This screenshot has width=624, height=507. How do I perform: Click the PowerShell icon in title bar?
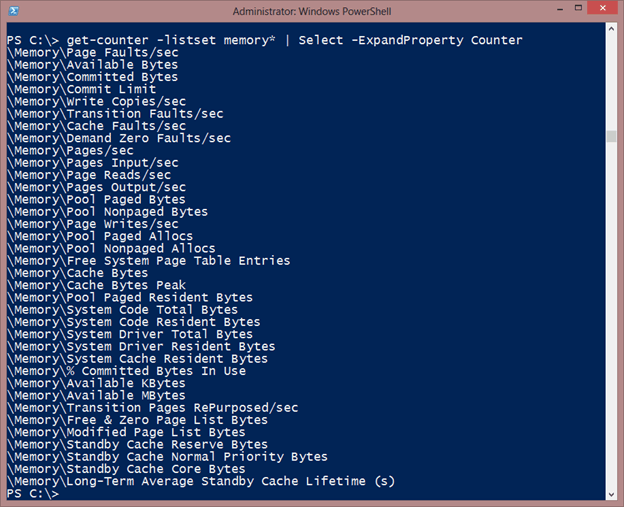[x=13, y=11]
